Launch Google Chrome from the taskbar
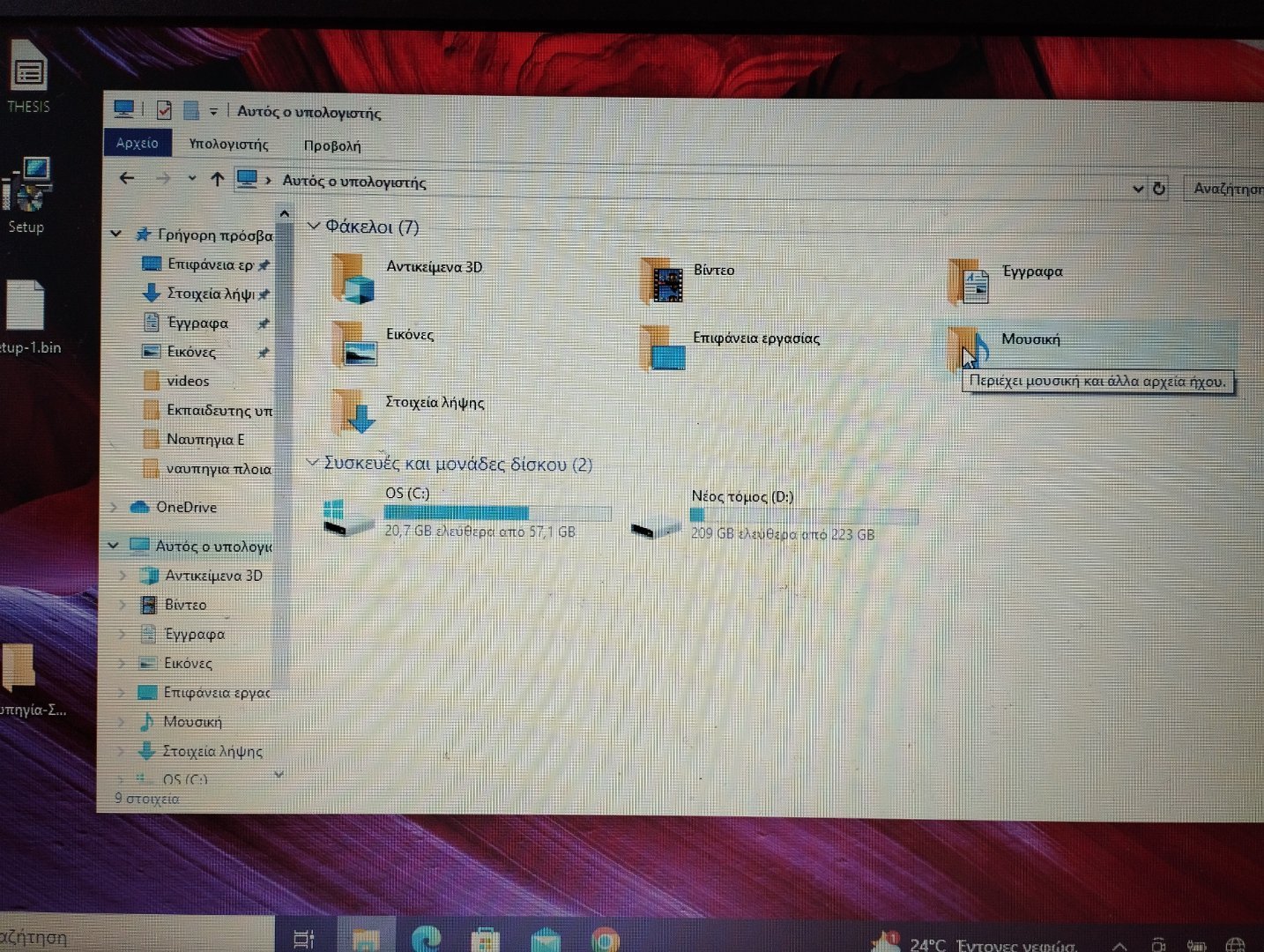The image size is (1264, 952). pyautogui.click(x=605, y=941)
